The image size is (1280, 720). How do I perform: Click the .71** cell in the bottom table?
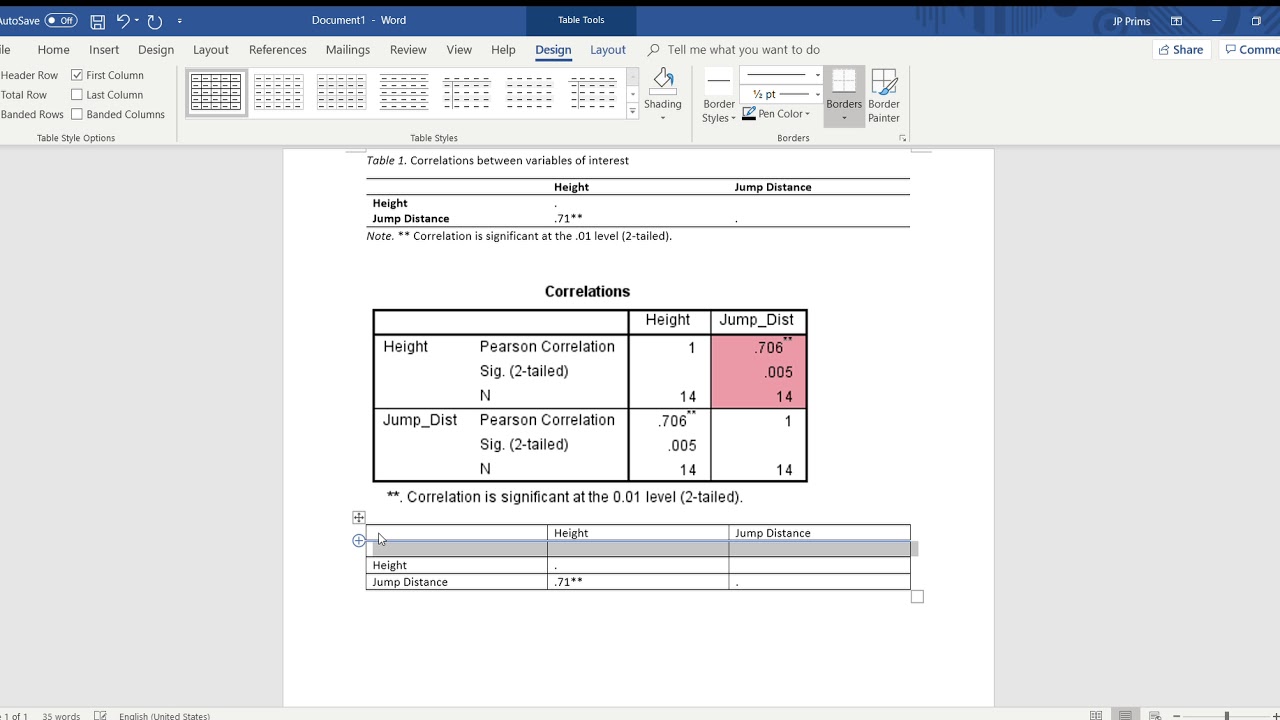click(638, 582)
